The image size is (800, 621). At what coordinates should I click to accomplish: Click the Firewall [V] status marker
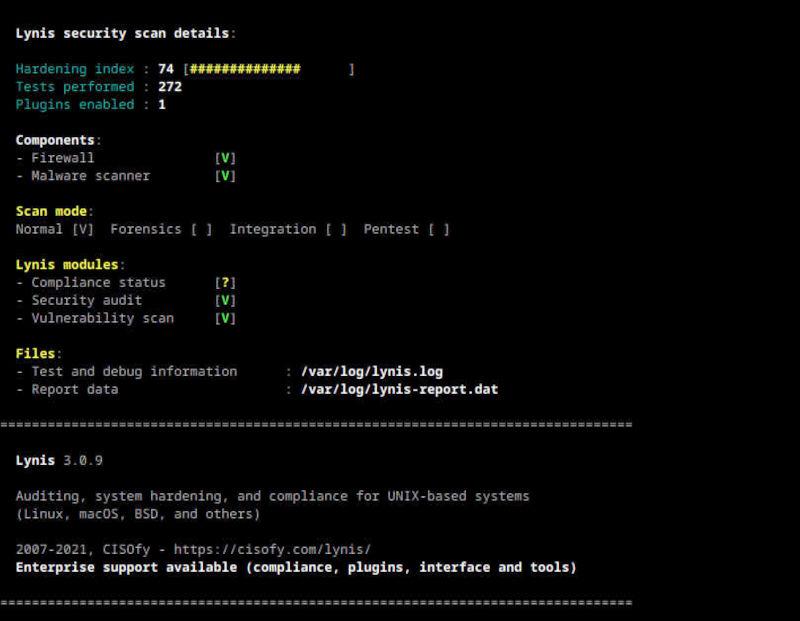click(226, 158)
